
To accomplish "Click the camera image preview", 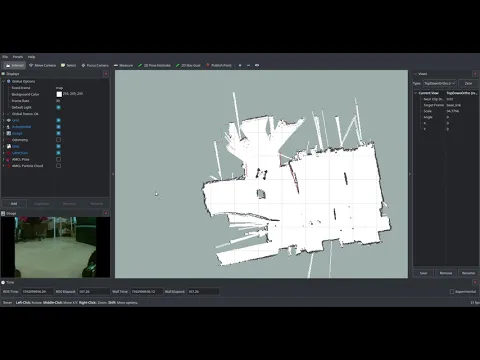I will 55,247.
